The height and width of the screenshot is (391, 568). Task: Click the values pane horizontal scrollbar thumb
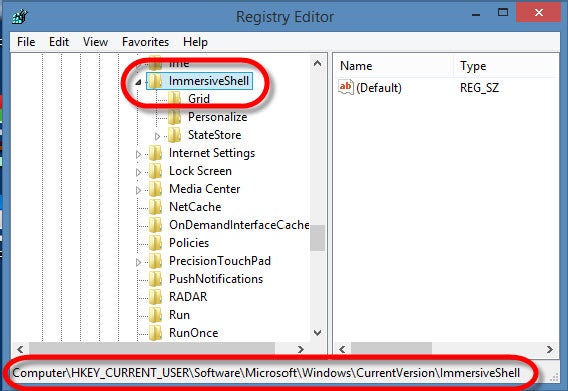391,349
